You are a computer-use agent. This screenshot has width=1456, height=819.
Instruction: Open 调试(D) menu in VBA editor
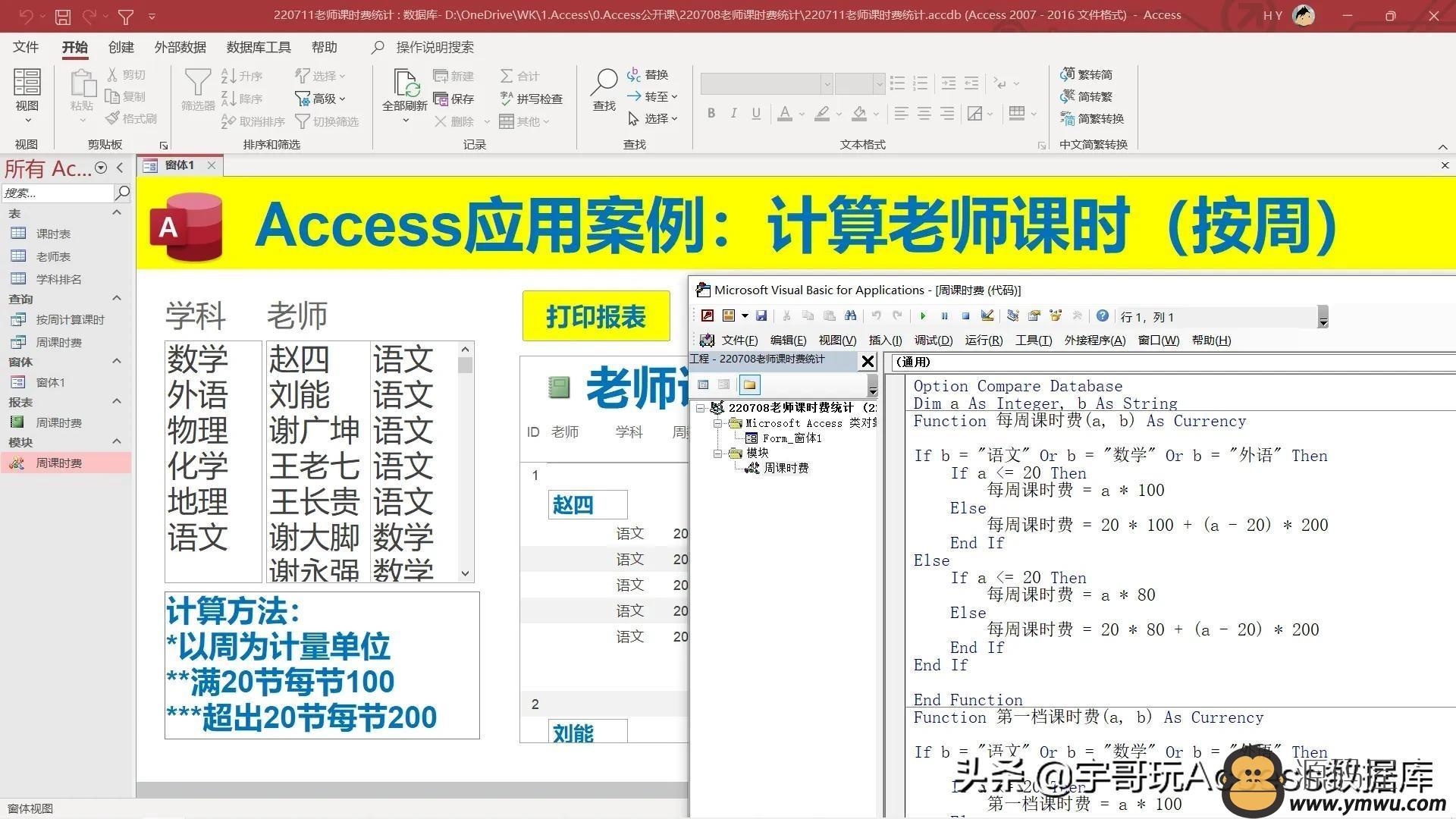click(x=934, y=340)
